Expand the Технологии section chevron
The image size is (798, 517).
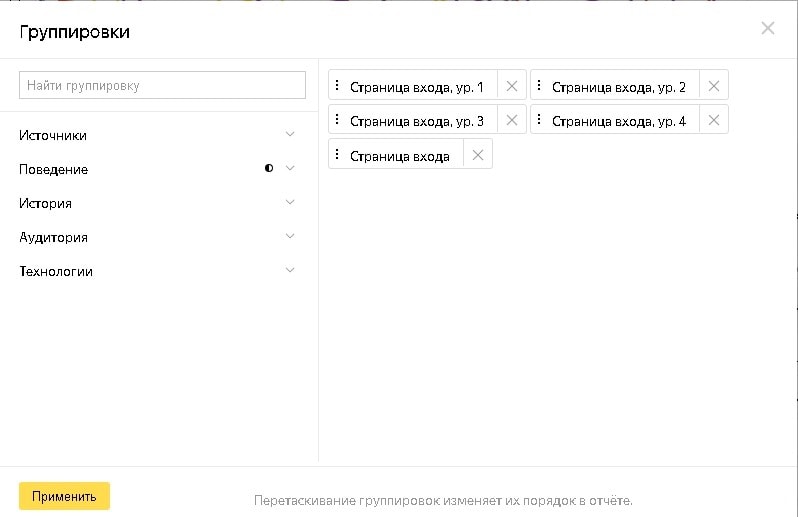pos(290,271)
